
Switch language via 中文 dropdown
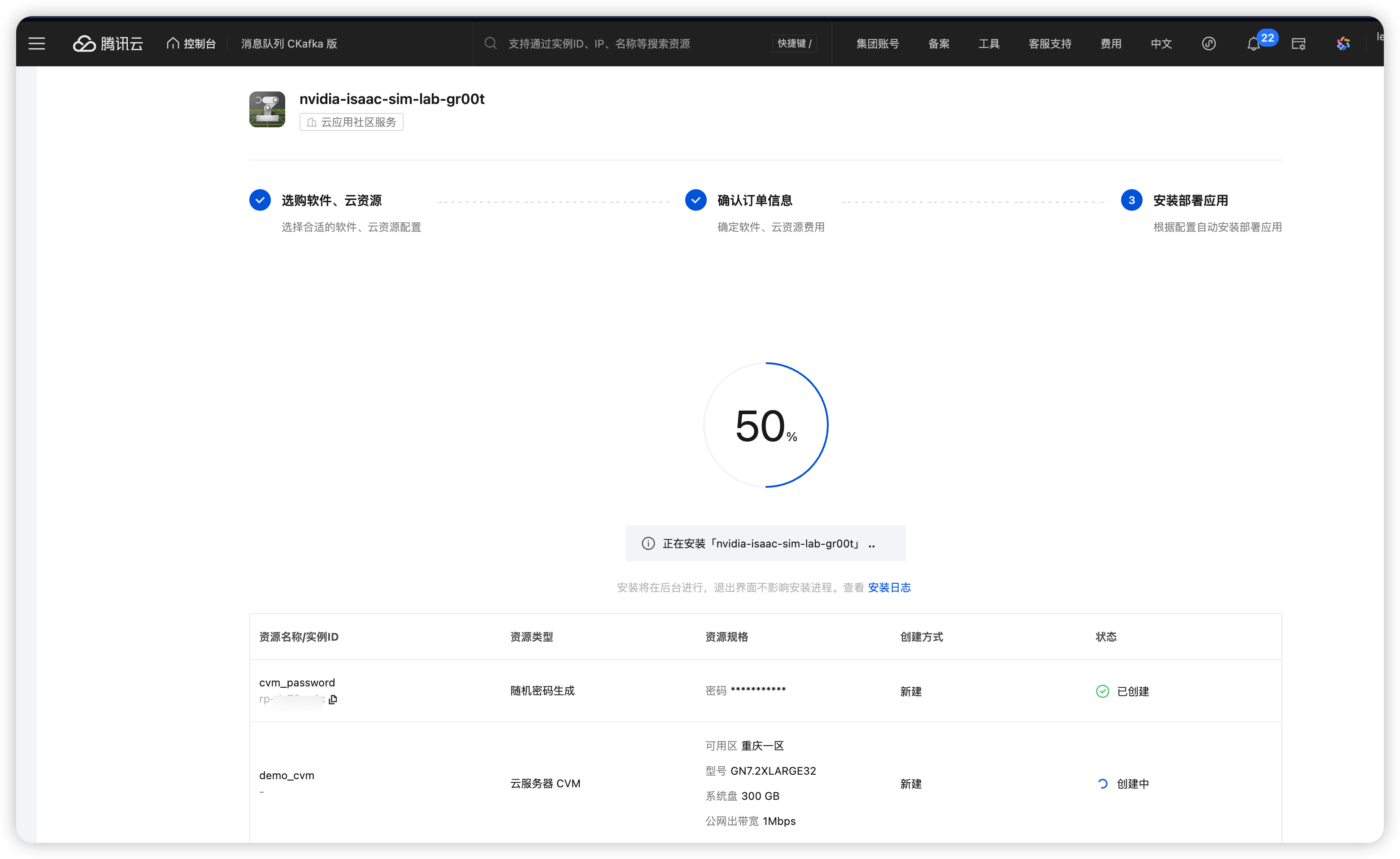click(1161, 44)
